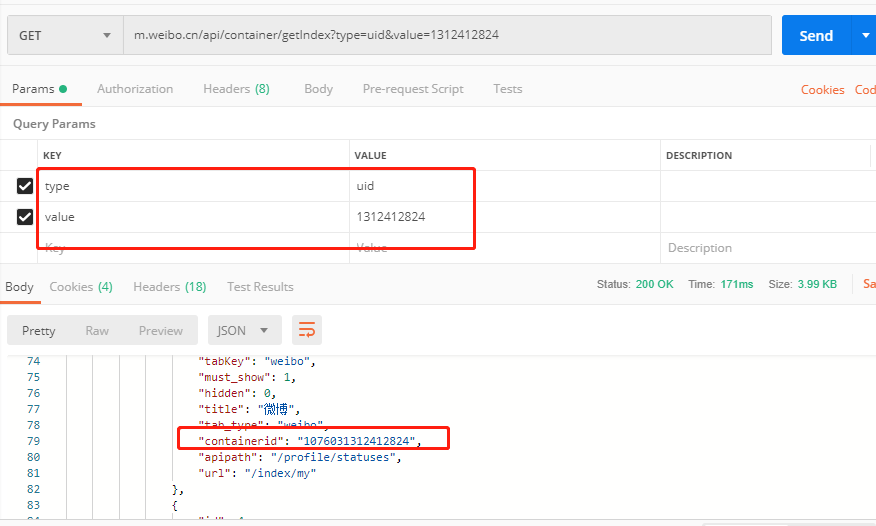The height and width of the screenshot is (526, 876).
Task: Click the "url": "/index/my" line
Action: pyautogui.click(x=257, y=474)
